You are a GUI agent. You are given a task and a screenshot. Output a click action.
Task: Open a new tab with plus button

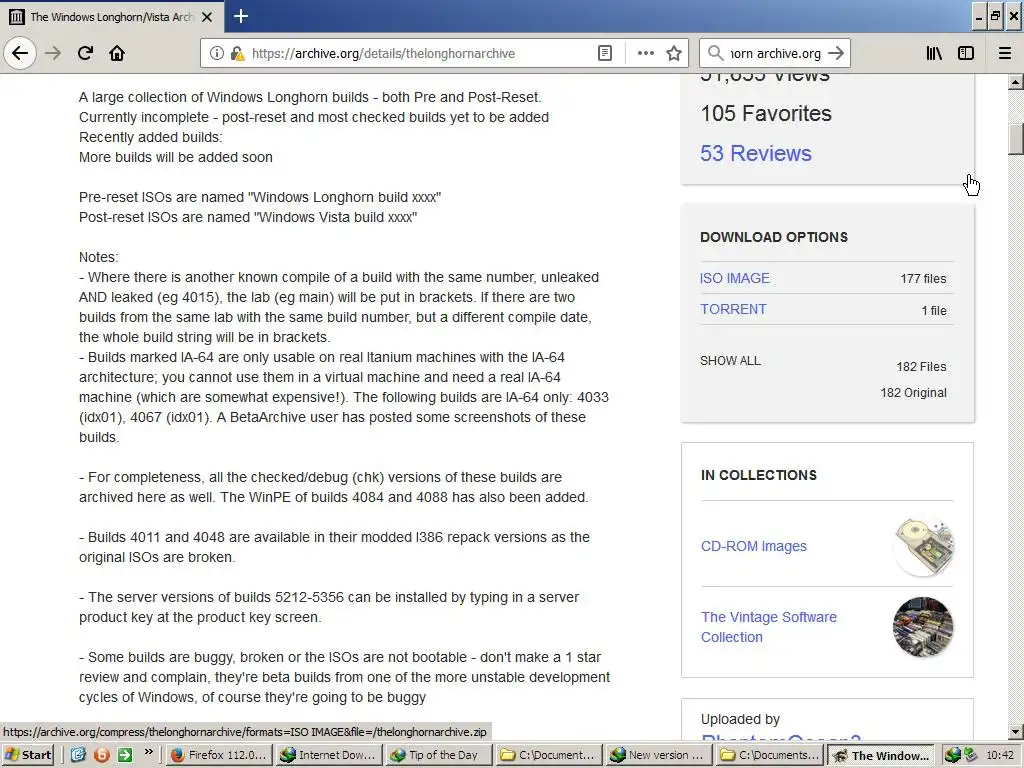241,16
